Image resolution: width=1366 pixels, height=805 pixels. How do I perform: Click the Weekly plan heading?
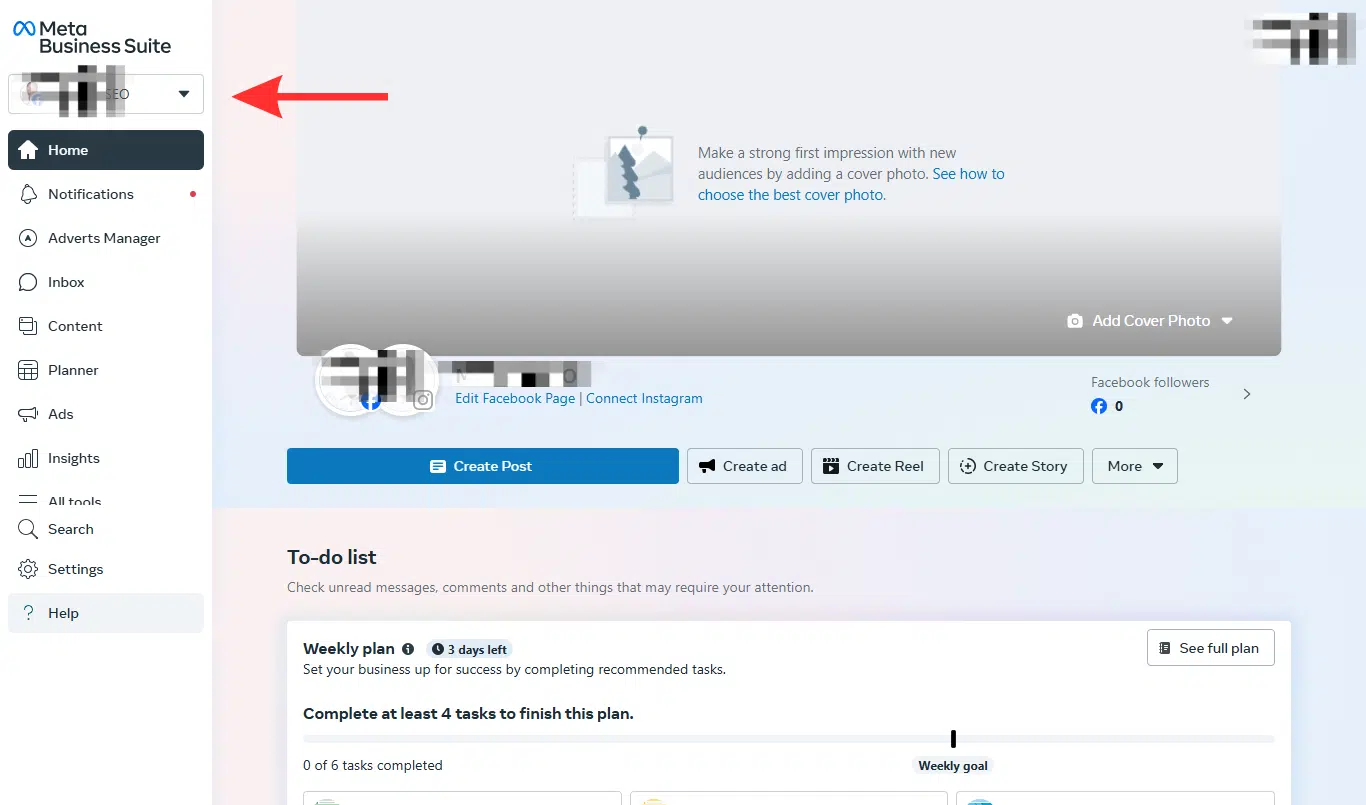(349, 649)
